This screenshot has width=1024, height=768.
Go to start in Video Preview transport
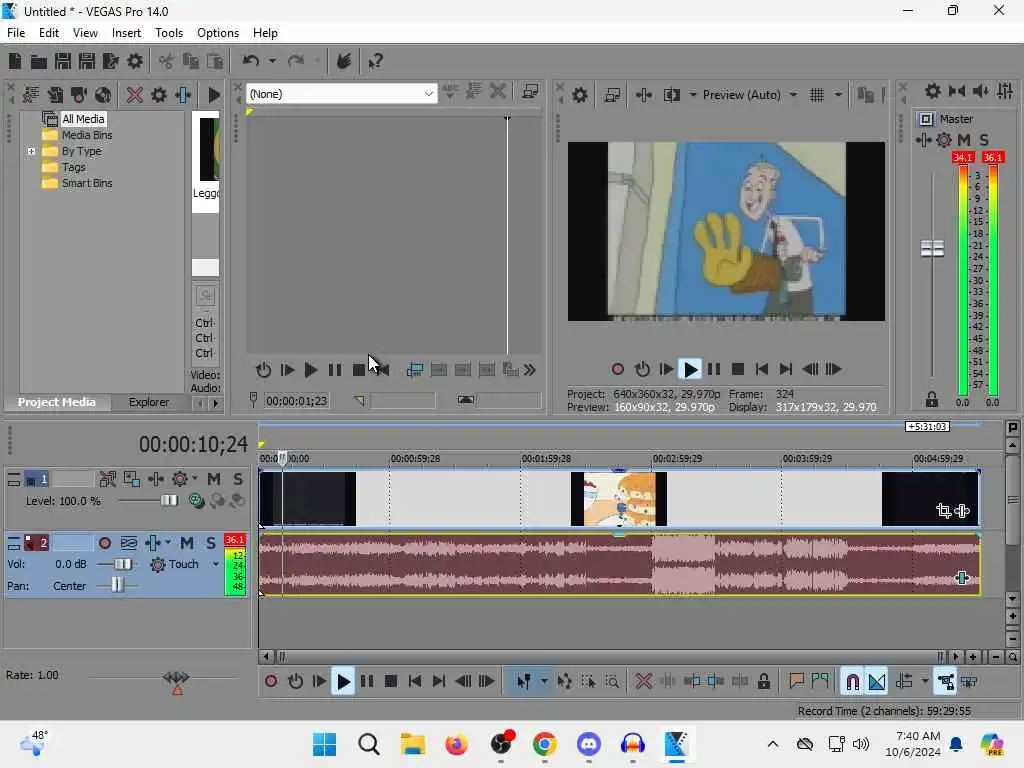click(x=761, y=370)
